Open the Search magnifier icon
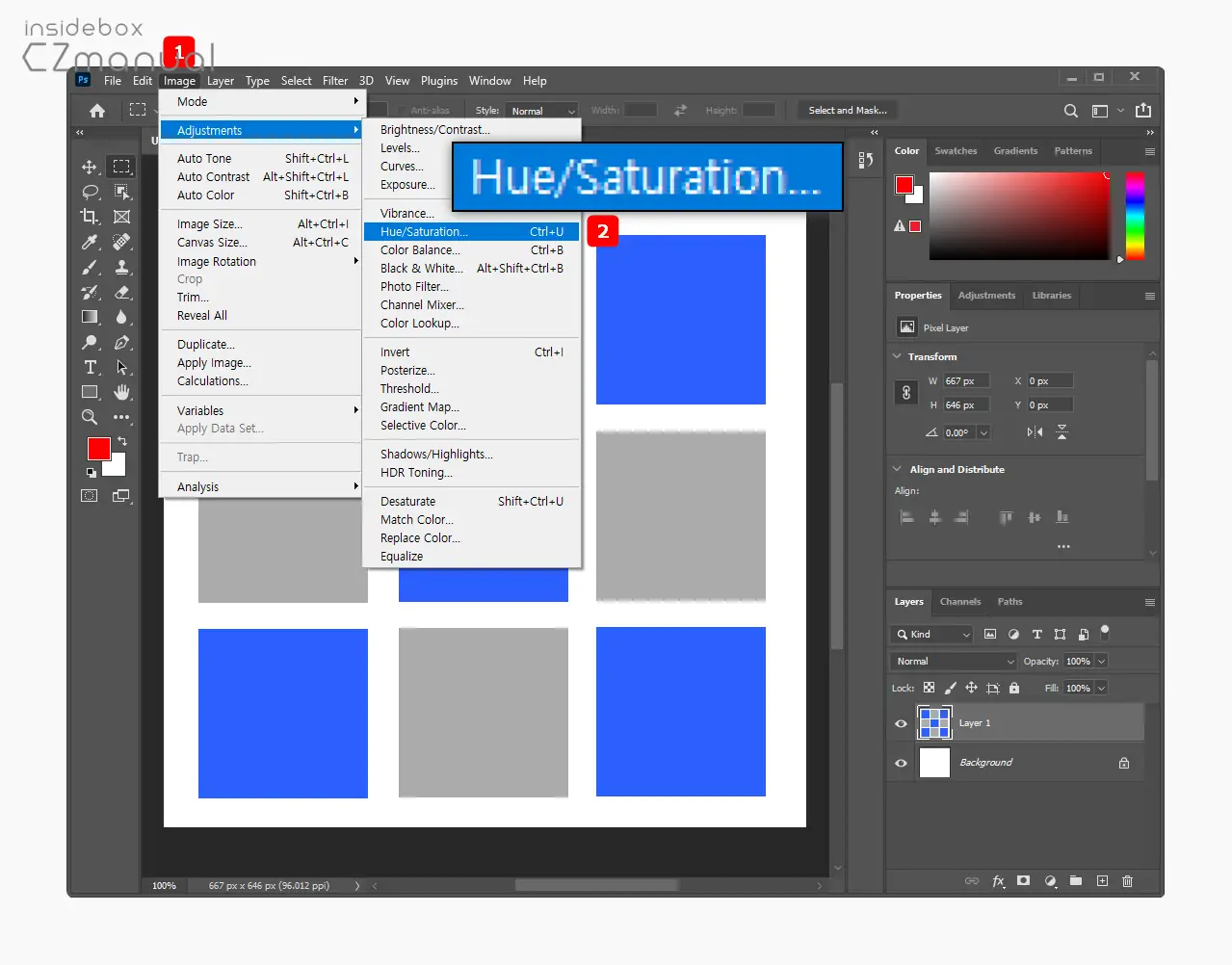Viewport: 1232px width, 965px height. [1070, 111]
